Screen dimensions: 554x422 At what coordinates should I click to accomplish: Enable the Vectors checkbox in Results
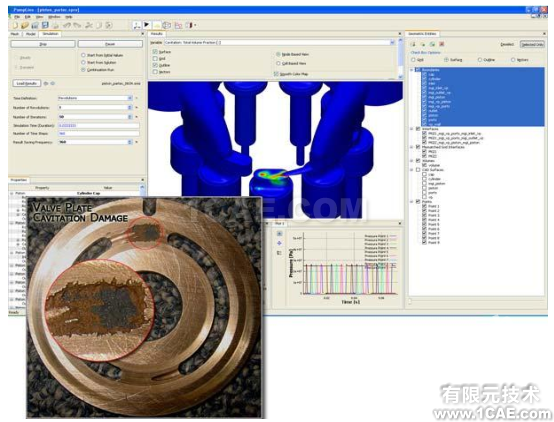[155, 72]
